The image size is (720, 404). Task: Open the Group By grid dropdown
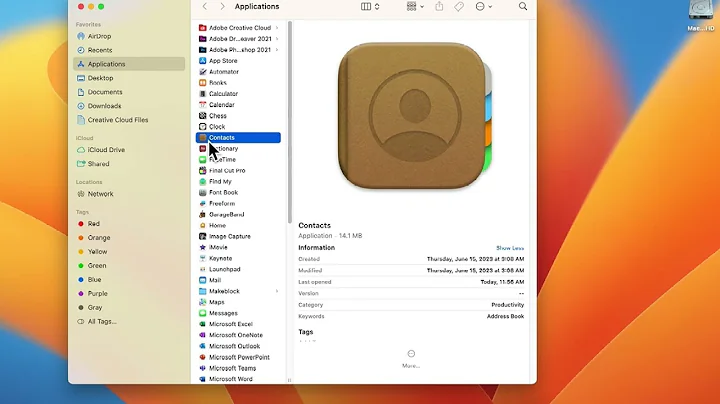pyautogui.click(x=415, y=6)
